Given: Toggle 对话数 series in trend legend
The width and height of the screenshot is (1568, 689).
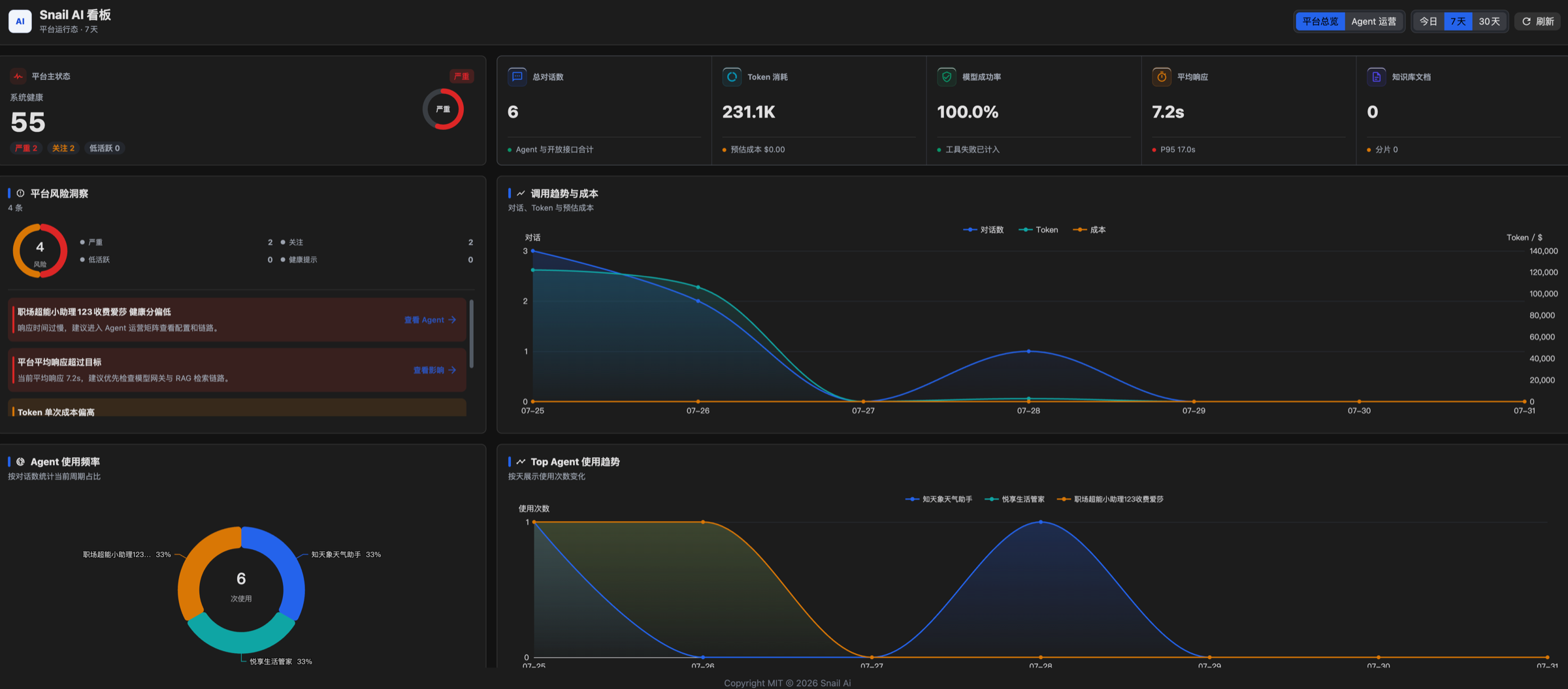Looking at the screenshot, I should point(983,230).
